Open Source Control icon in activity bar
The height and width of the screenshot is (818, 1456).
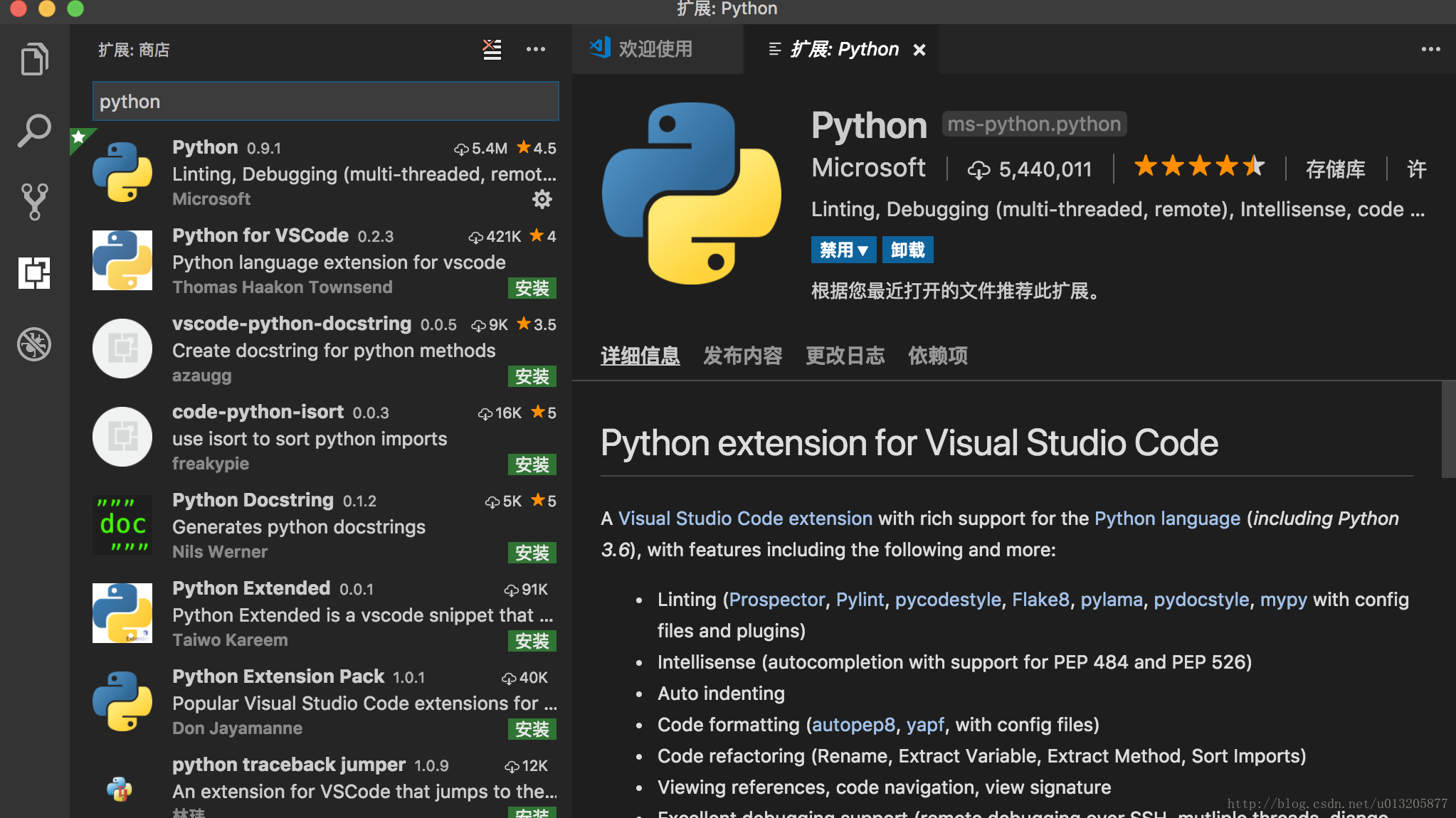pos(34,202)
